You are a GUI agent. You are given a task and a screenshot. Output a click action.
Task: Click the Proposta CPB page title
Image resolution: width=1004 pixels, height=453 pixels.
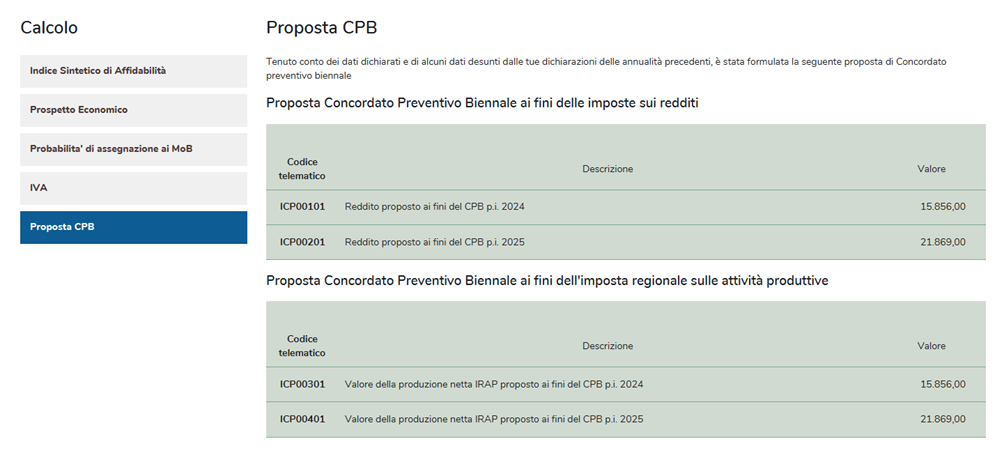coord(321,28)
